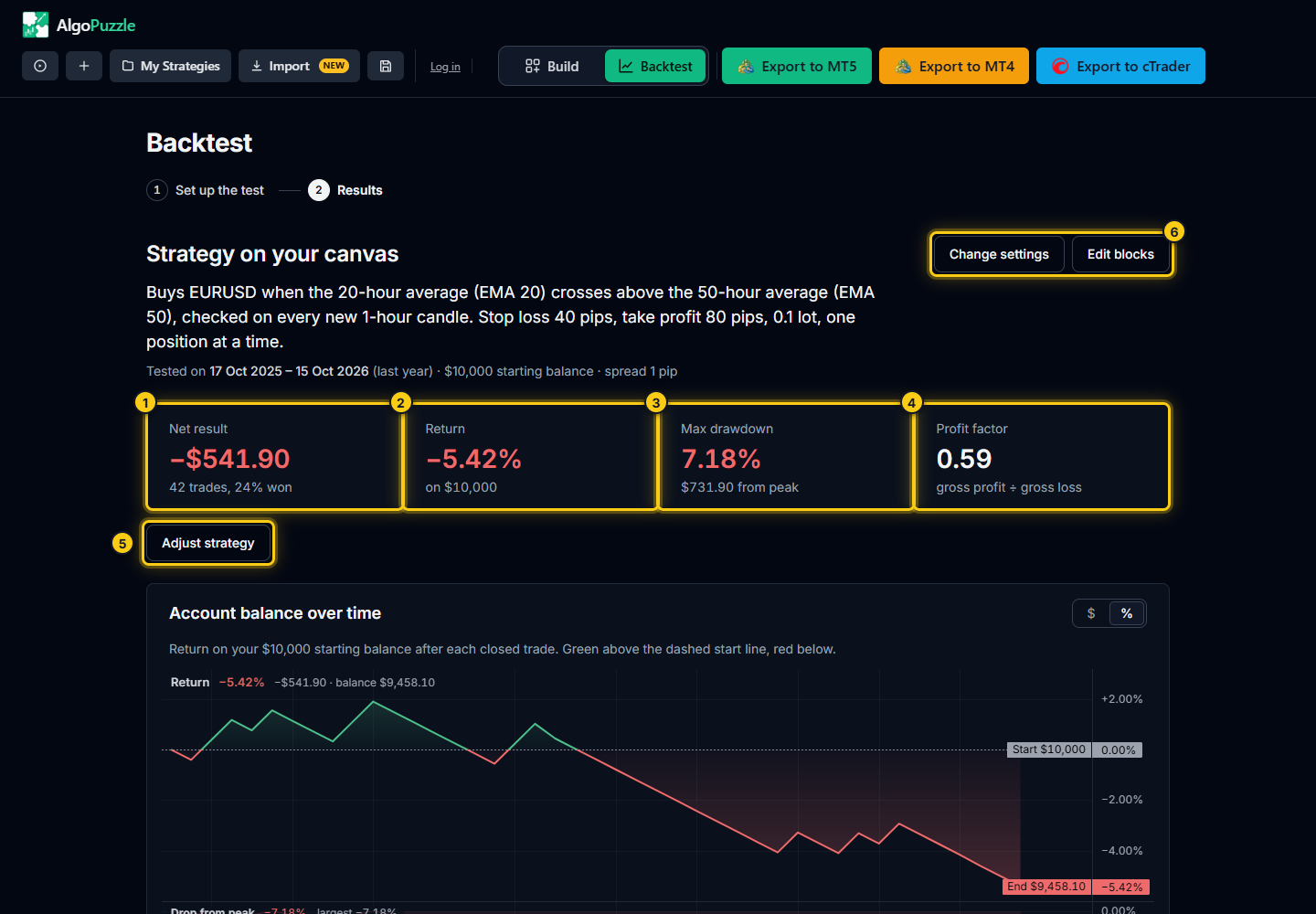The width and height of the screenshot is (1316, 914).
Task: Click the −5.42% value in the Return card
Action: [x=473, y=459]
